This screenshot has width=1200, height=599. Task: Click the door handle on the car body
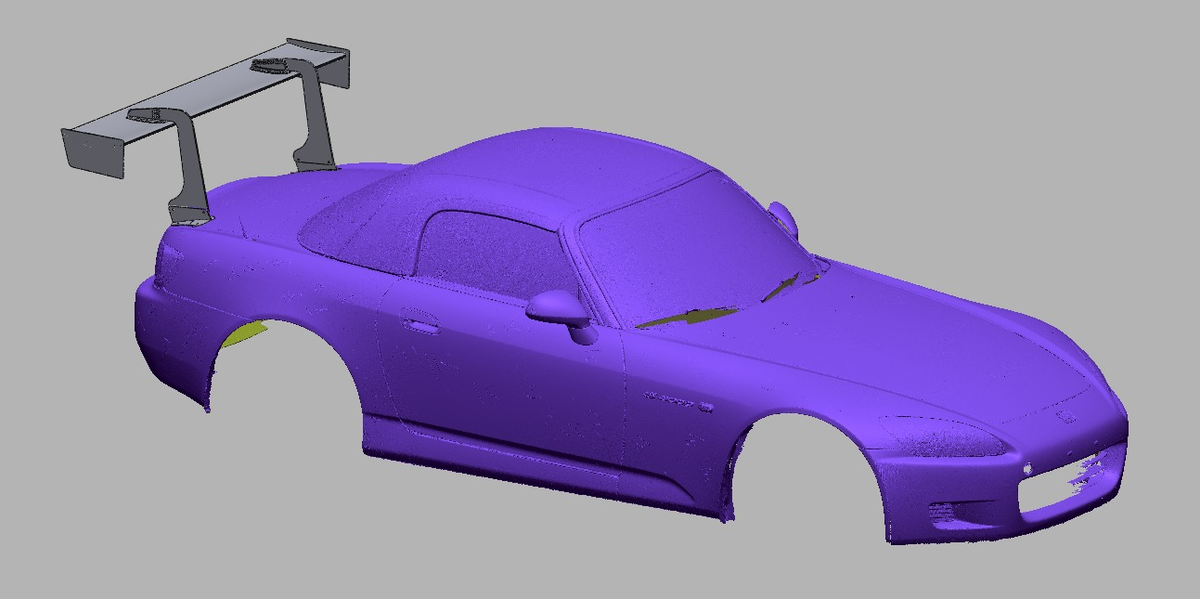(x=421, y=325)
